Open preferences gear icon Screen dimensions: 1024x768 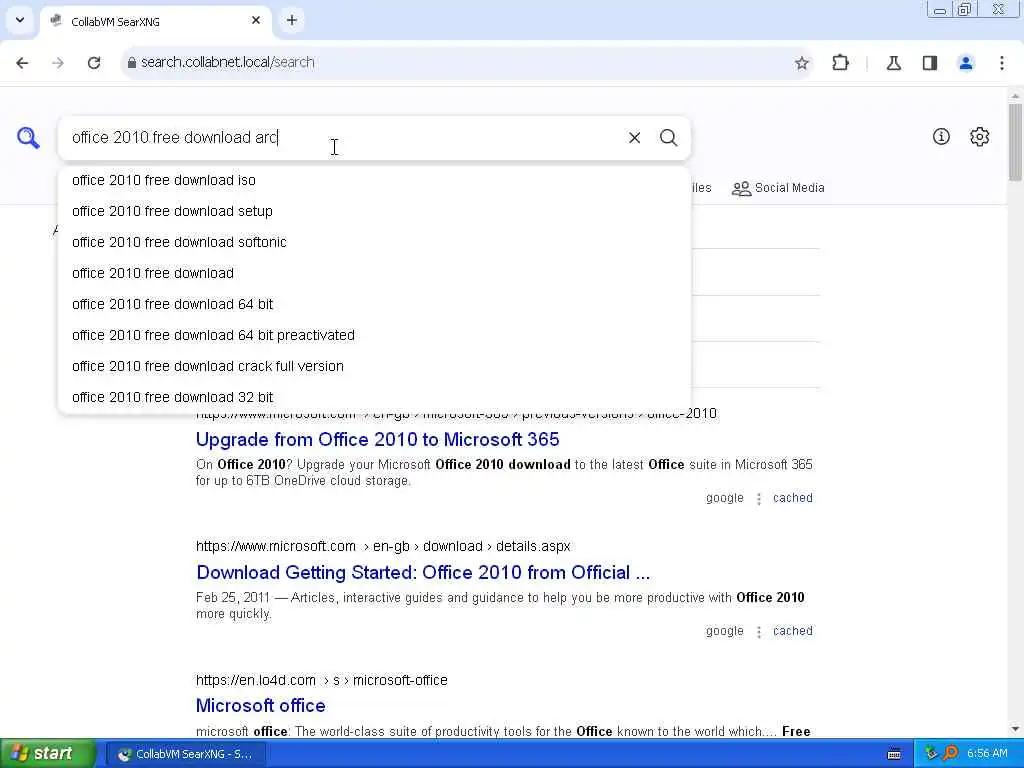980,136
